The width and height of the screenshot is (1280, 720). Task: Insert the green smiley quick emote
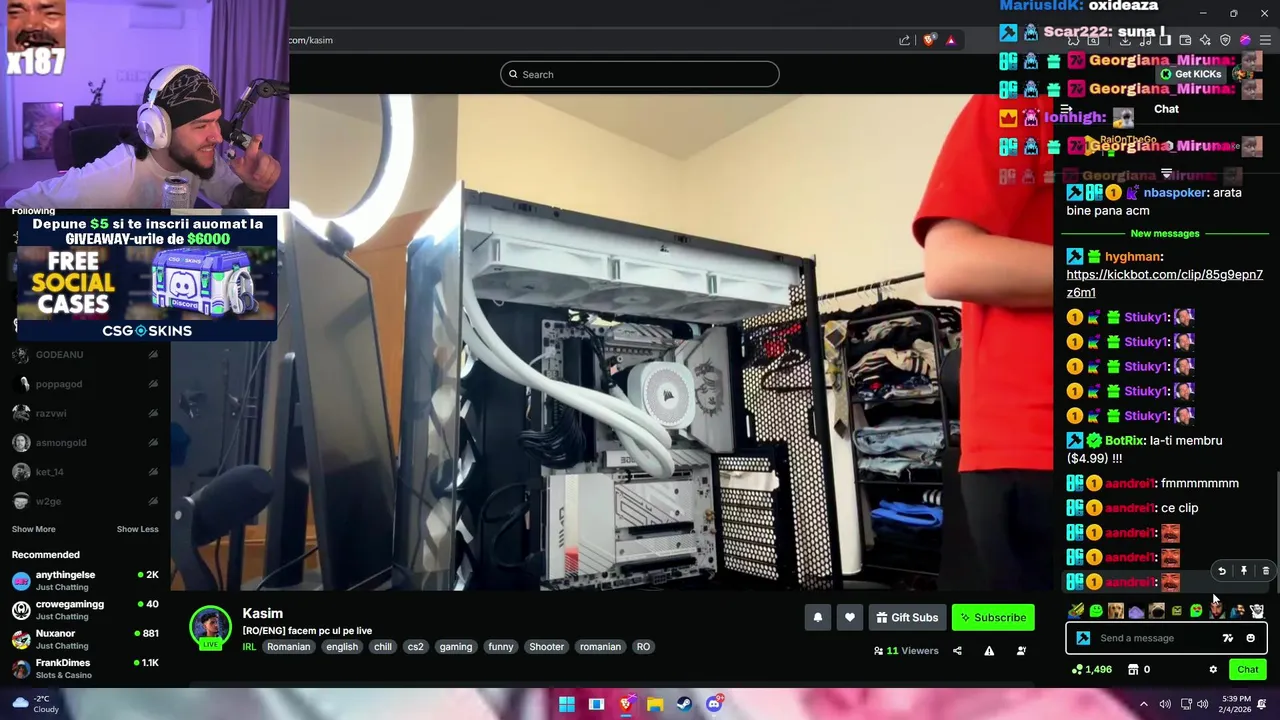coord(1096,611)
